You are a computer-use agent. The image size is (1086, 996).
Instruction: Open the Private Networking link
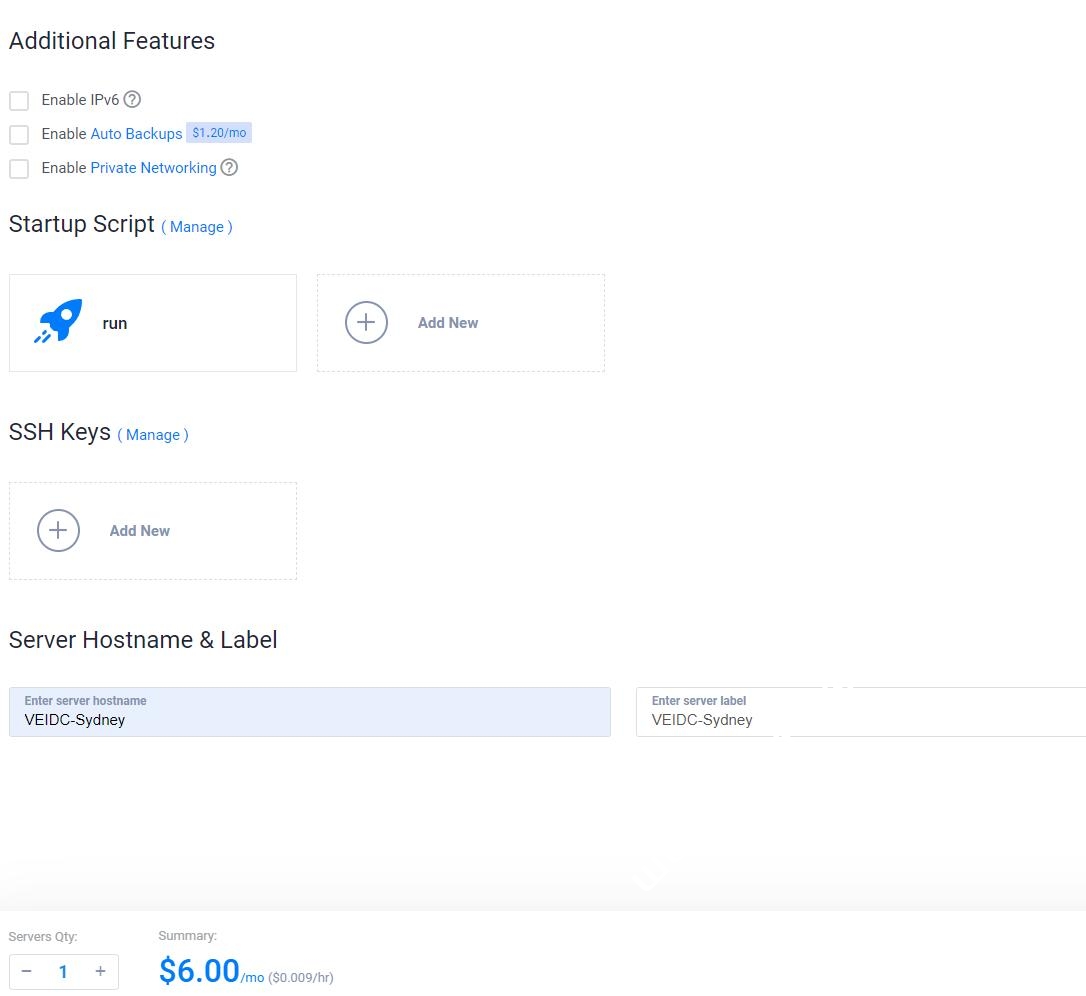click(153, 168)
